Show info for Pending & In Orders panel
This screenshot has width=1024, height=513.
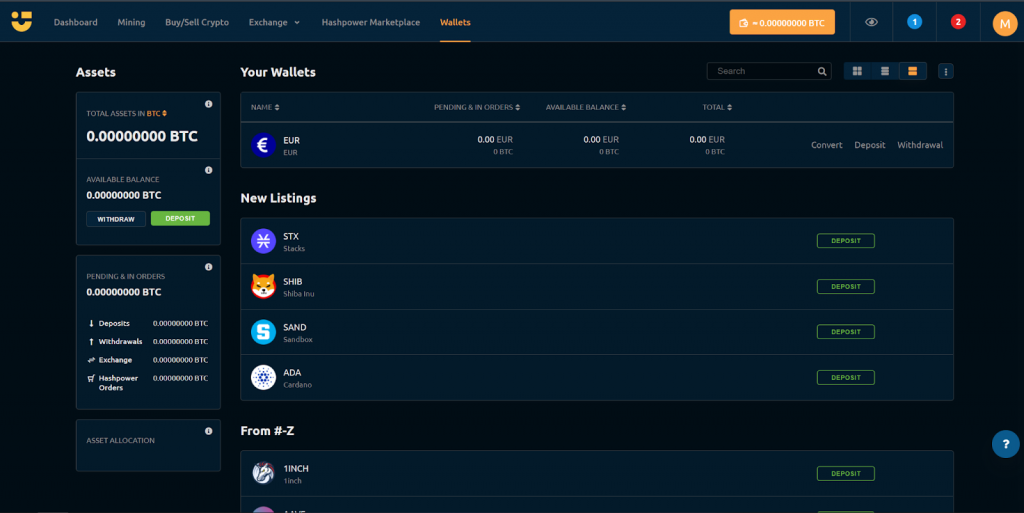point(208,267)
